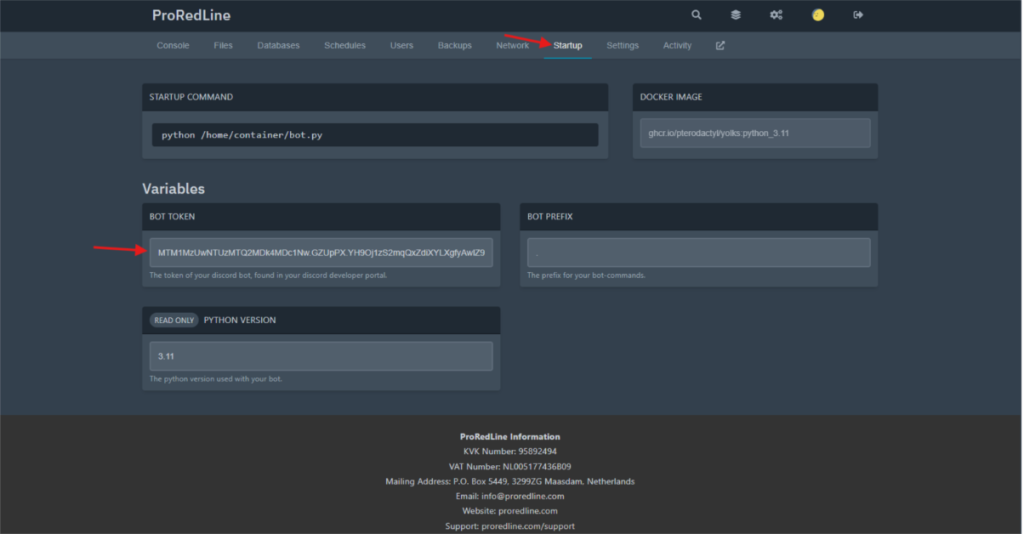Click the ProRedLine logo text
Screen dimensions: 1024x534
191,15
